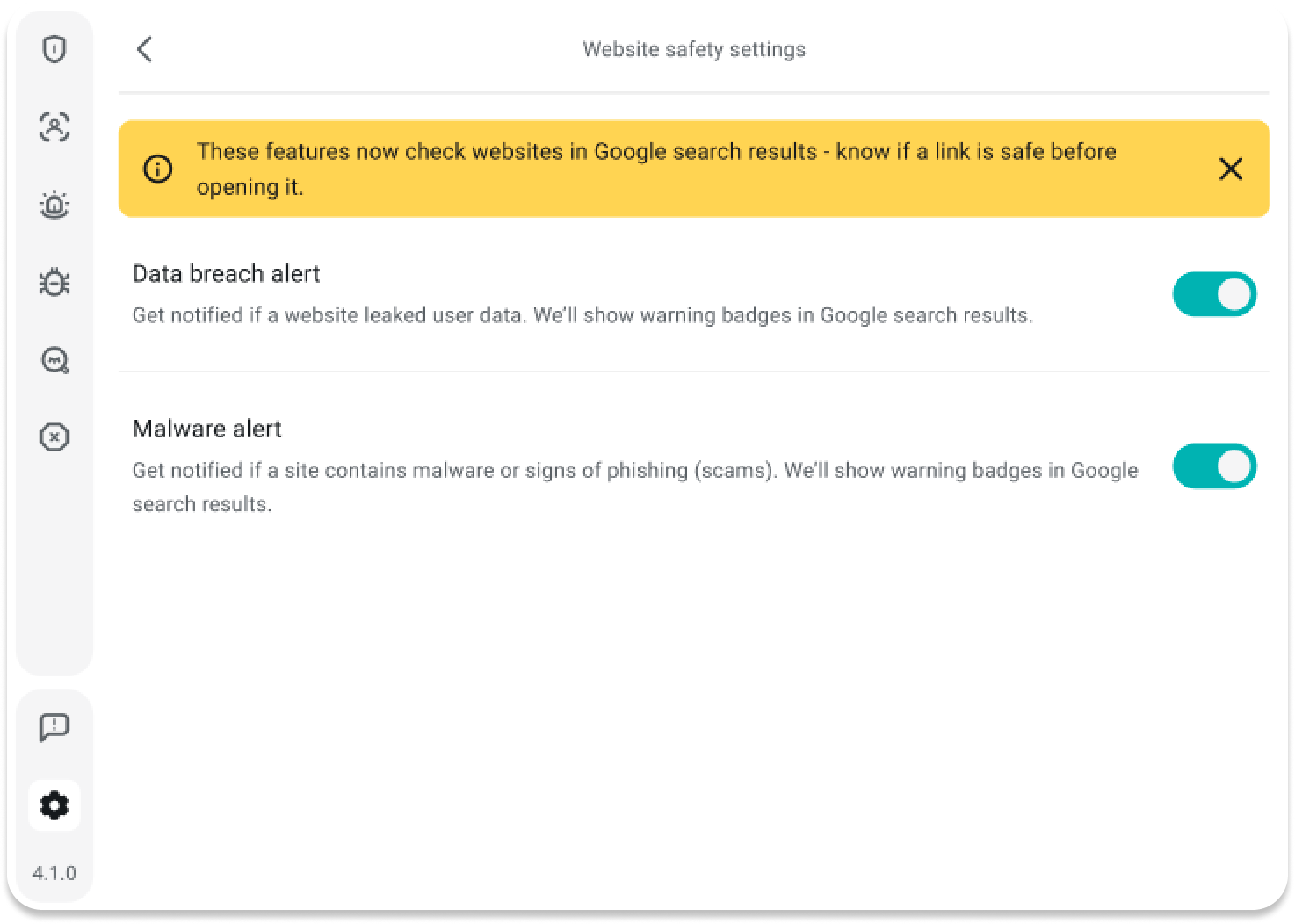Go back using the left chevron

145,49
